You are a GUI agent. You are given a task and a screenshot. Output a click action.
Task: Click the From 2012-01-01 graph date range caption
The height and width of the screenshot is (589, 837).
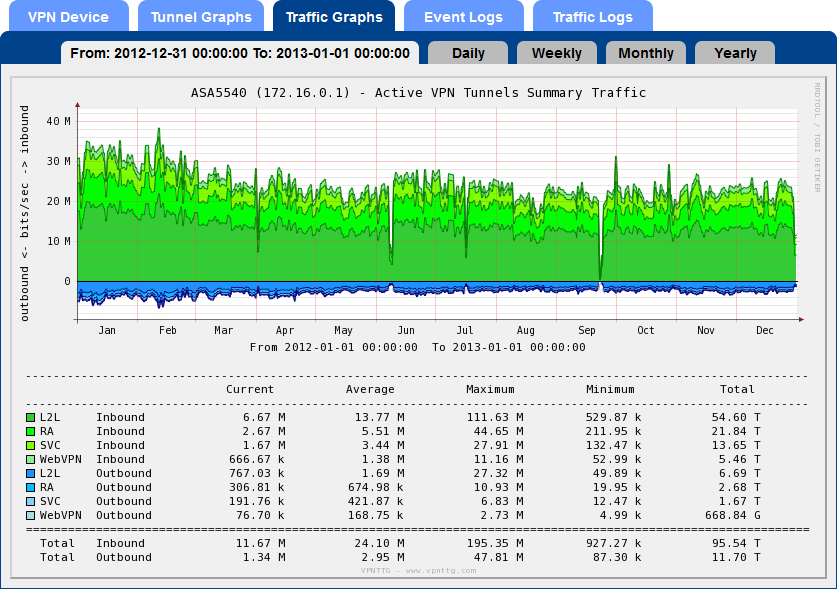(417, 347)
